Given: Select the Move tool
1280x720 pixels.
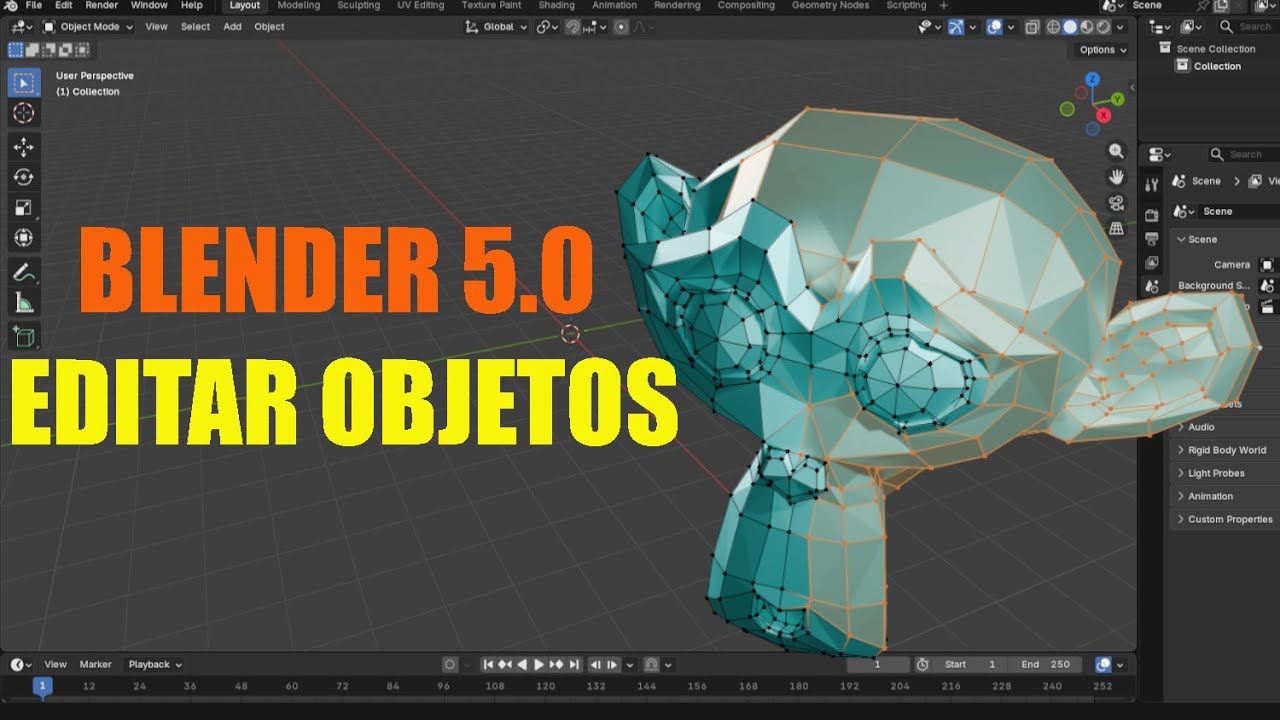Looking at the screenshot, I should pyautogui.click(x=23, y=147).
